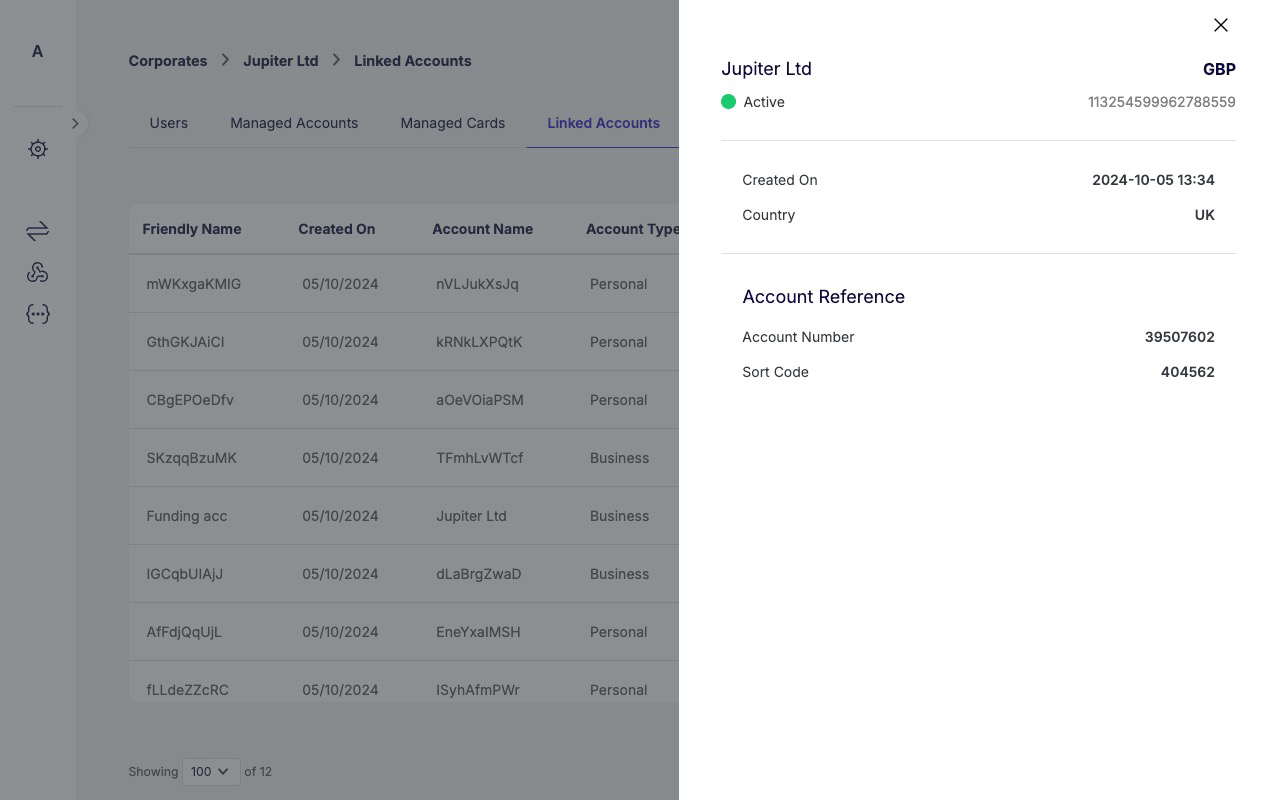Open row AfFdjQqUjL
This screenshot has width=1285, height=800.
(404, 632)
